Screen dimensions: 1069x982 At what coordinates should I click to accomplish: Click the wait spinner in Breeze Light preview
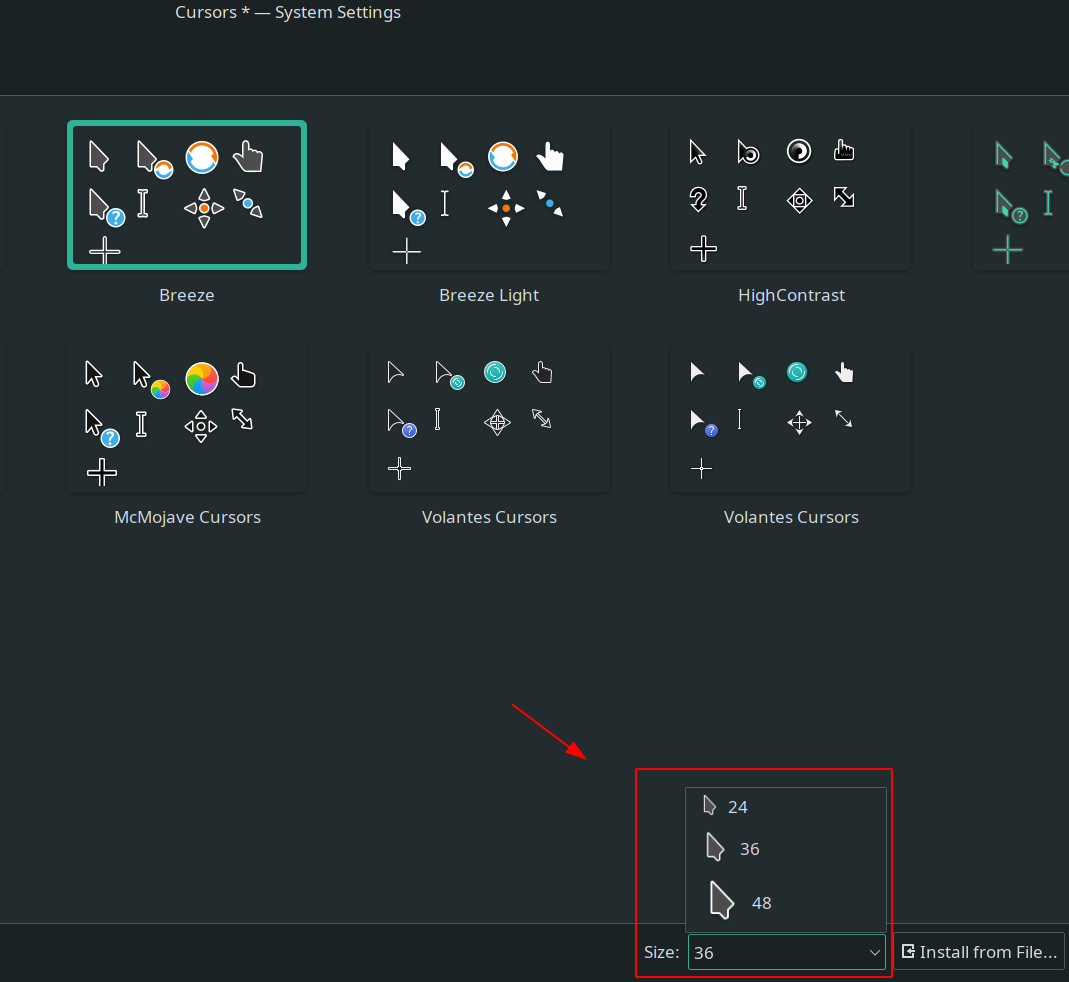pos(503,157)
